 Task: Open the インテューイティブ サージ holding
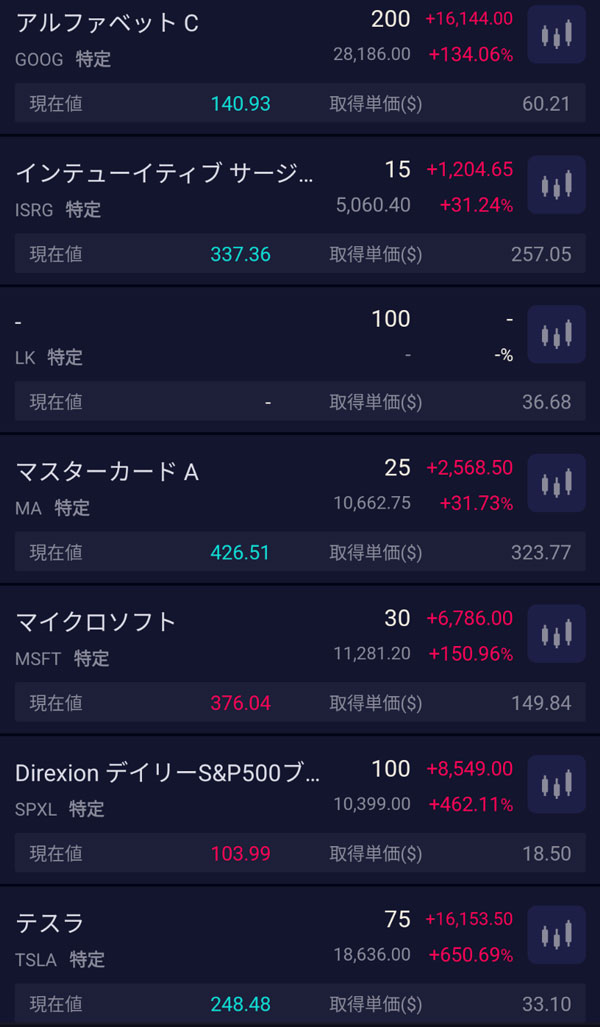pos(165,173)
